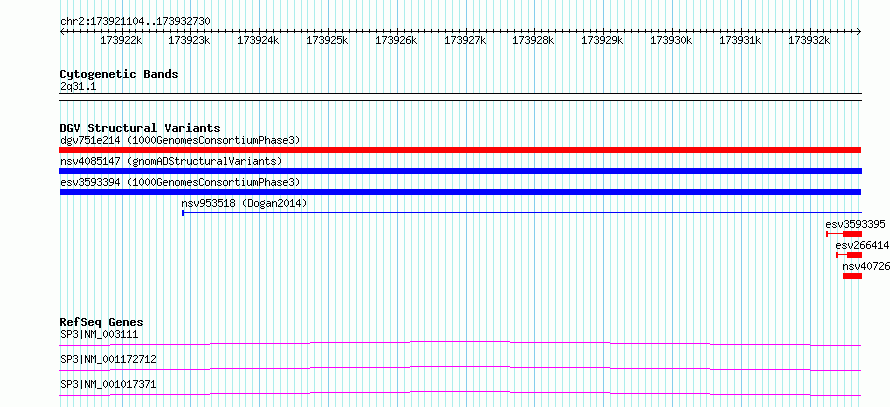Click the 173928k ruler tick label
Viewport: 890px width, 407px height.
534,40
